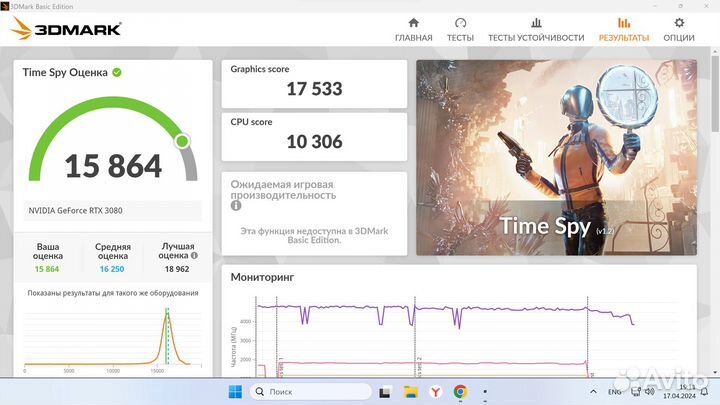This screenshot has width=720, height=405.
Task: Select the Результаты tab
Action: click(624, 30)
